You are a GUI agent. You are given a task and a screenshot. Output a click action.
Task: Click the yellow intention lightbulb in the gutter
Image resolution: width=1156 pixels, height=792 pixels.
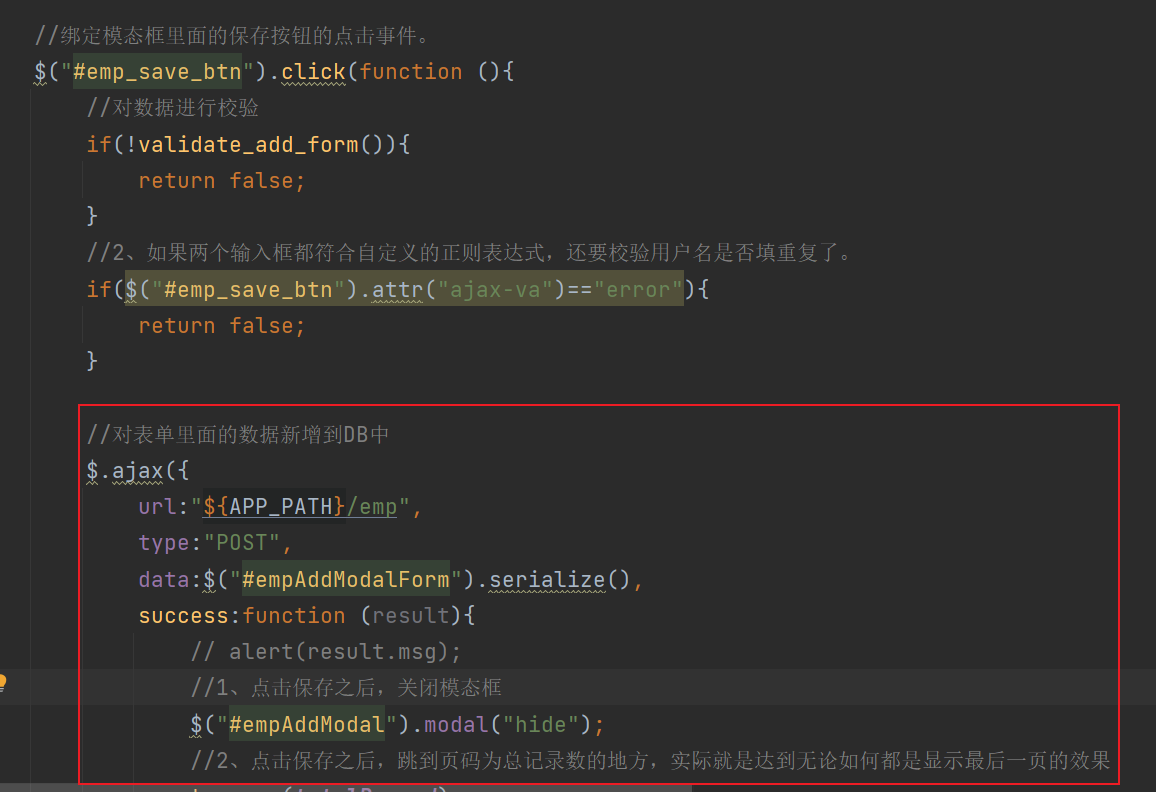[x=2, y=683]
